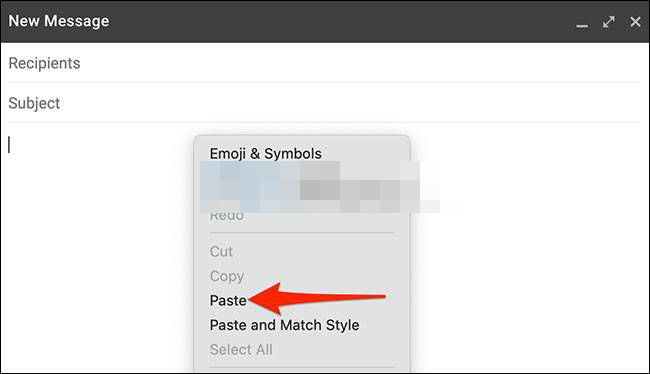This screenshot has height=374, width=650.
Task: Click the New Message title text
Action: 59,21
